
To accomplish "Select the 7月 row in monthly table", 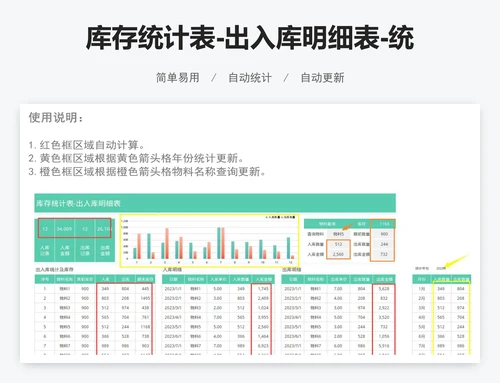I will click(x=442, y=346).
